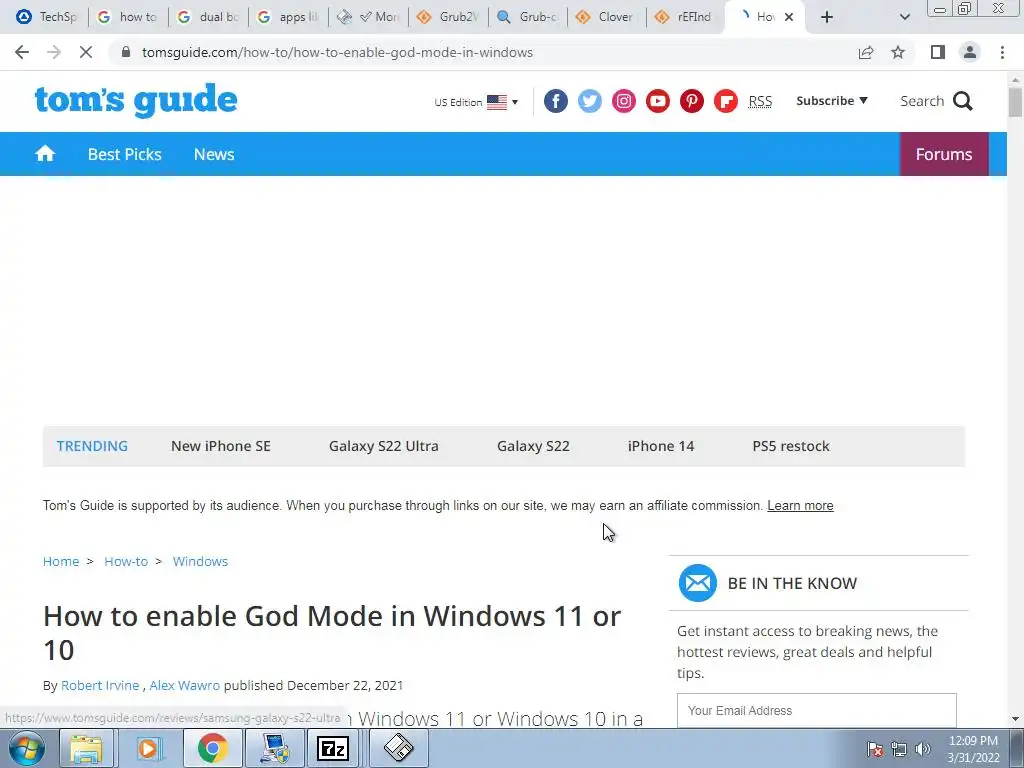Image resolution: width=1024 pixels, height=768 pixels.
Task: Open the Forums button
Action: [x=944, y=154]
